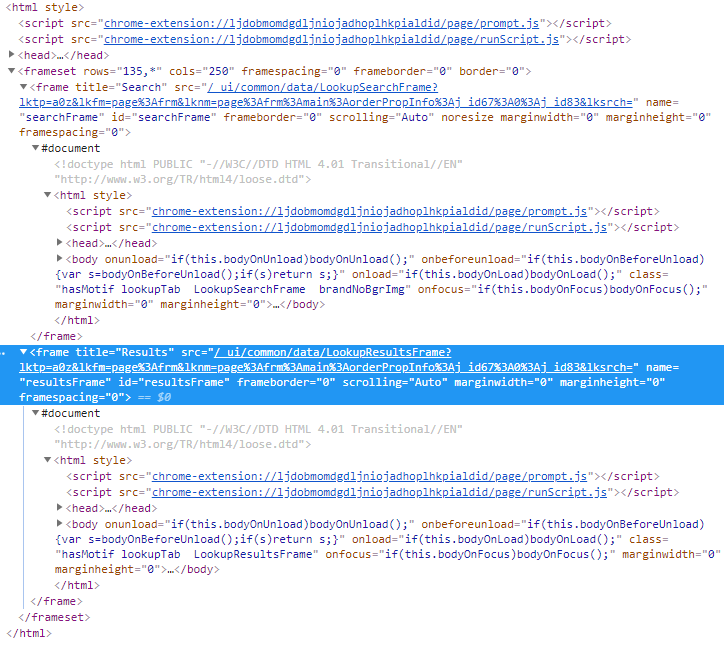Click the closing </frame> tag after Results frame

click(x=56, y=601)
